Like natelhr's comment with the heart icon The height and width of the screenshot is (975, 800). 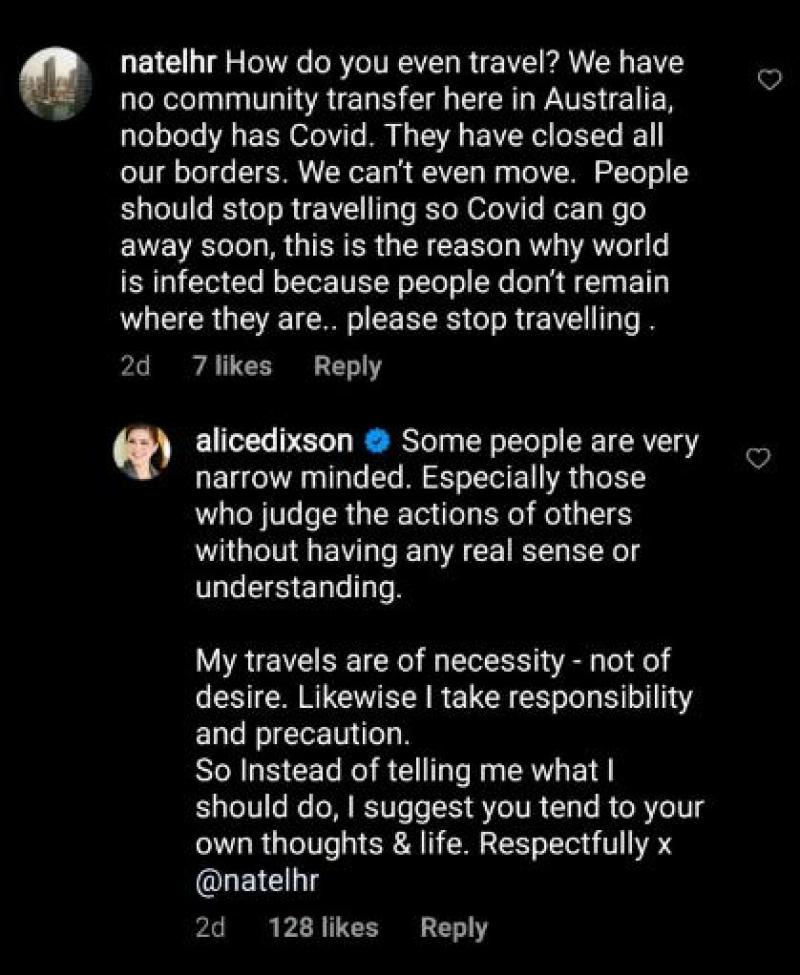click(769, 80)
